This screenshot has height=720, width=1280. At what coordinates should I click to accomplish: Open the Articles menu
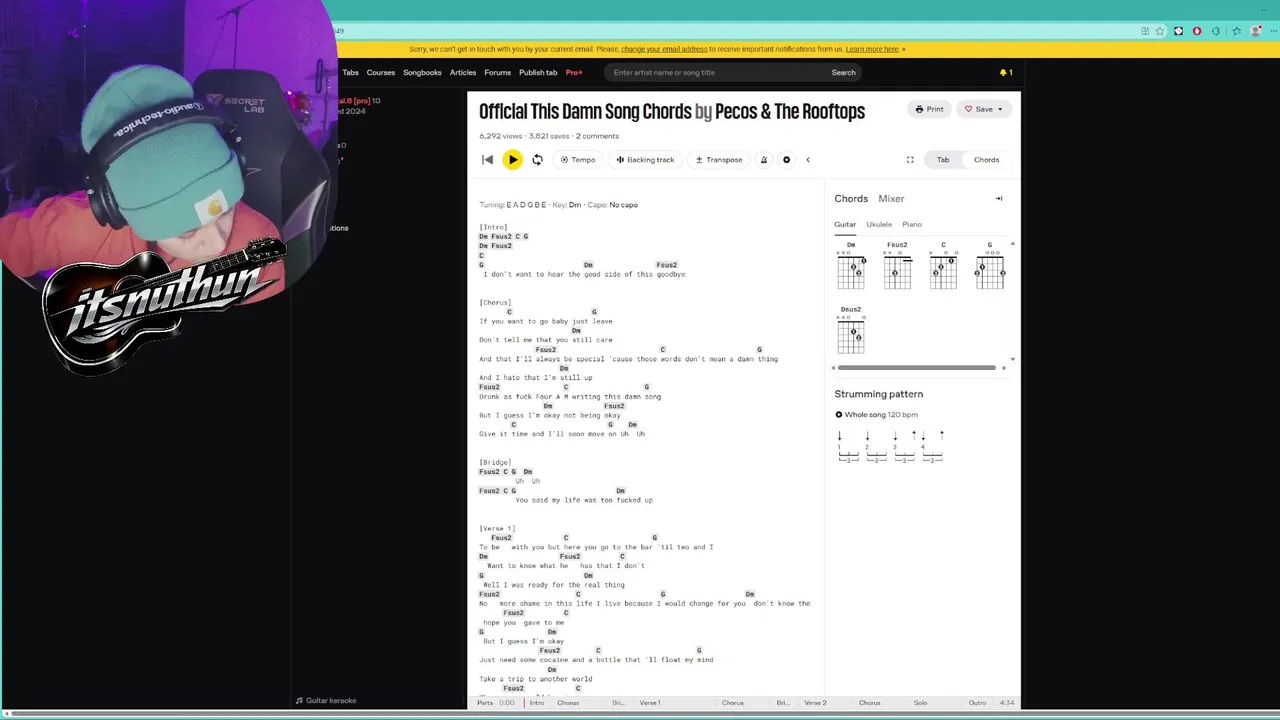[x=463, y=72]
